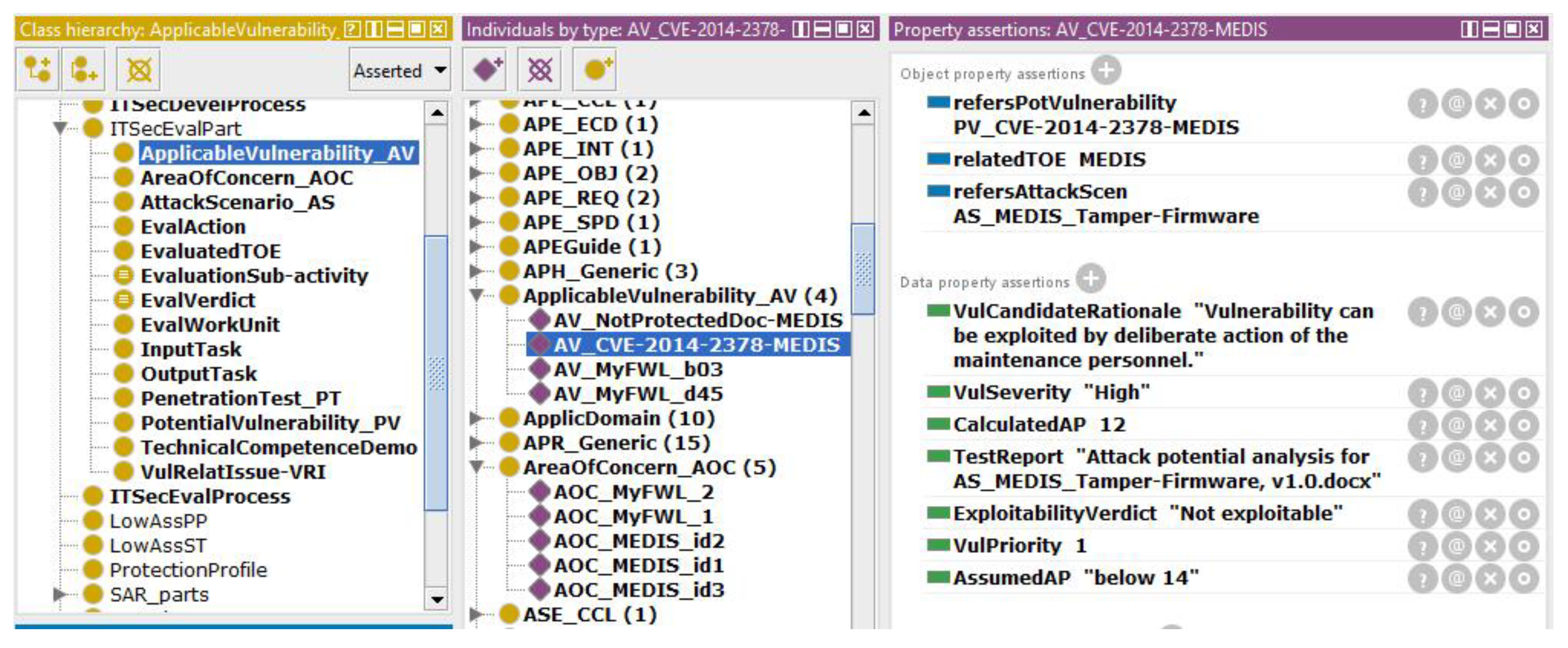Click the Delete selected class icon

coord(139,69)
